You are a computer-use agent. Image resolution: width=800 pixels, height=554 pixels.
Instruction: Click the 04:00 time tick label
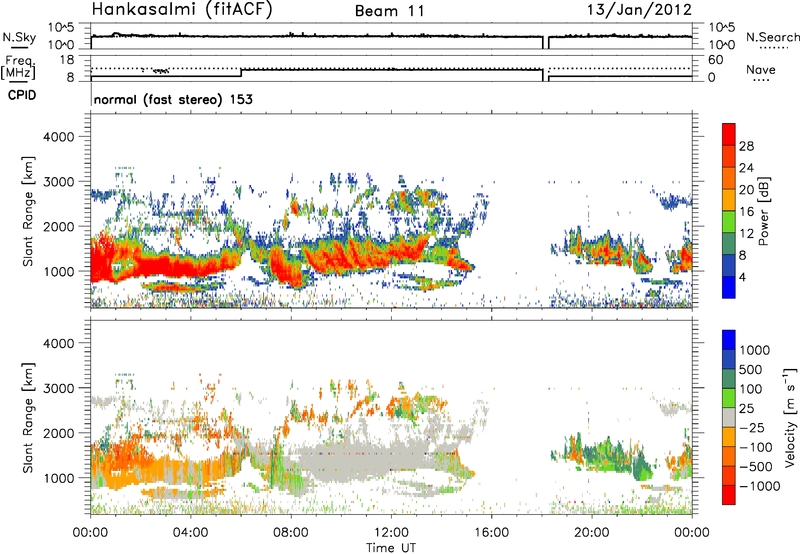click(190, 533)
